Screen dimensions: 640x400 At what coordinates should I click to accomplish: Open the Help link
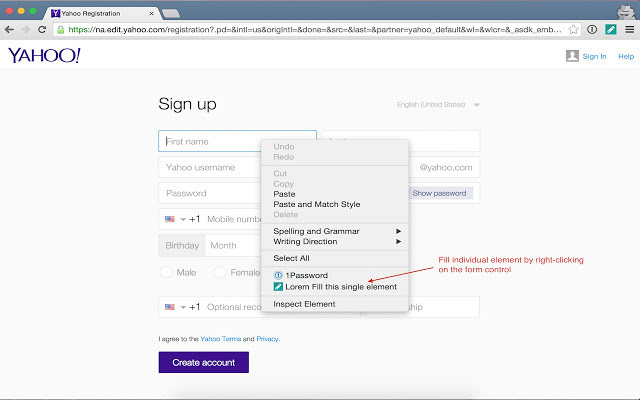tap(626, 56)
